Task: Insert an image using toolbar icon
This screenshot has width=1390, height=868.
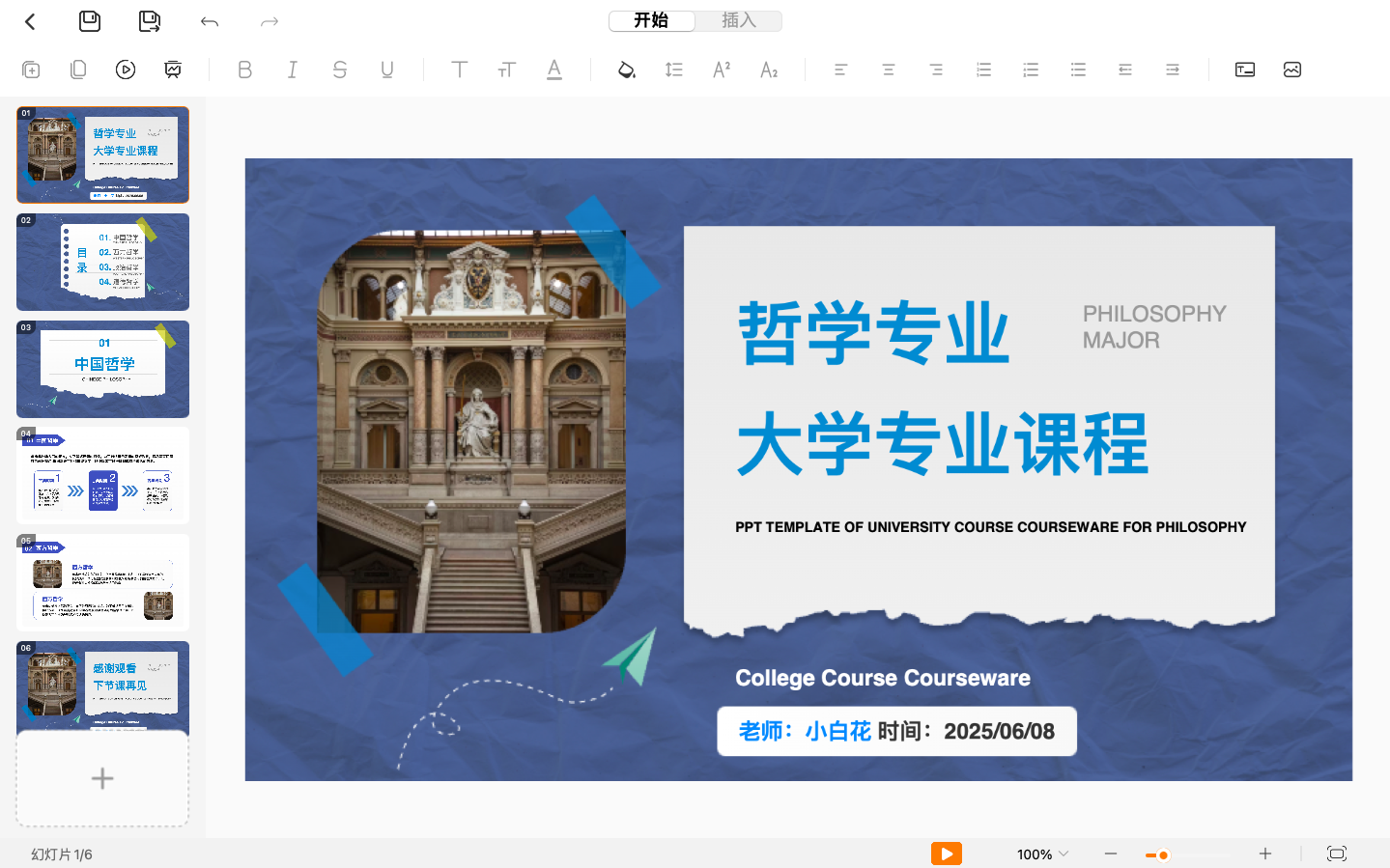Action: click(1291, 69)
